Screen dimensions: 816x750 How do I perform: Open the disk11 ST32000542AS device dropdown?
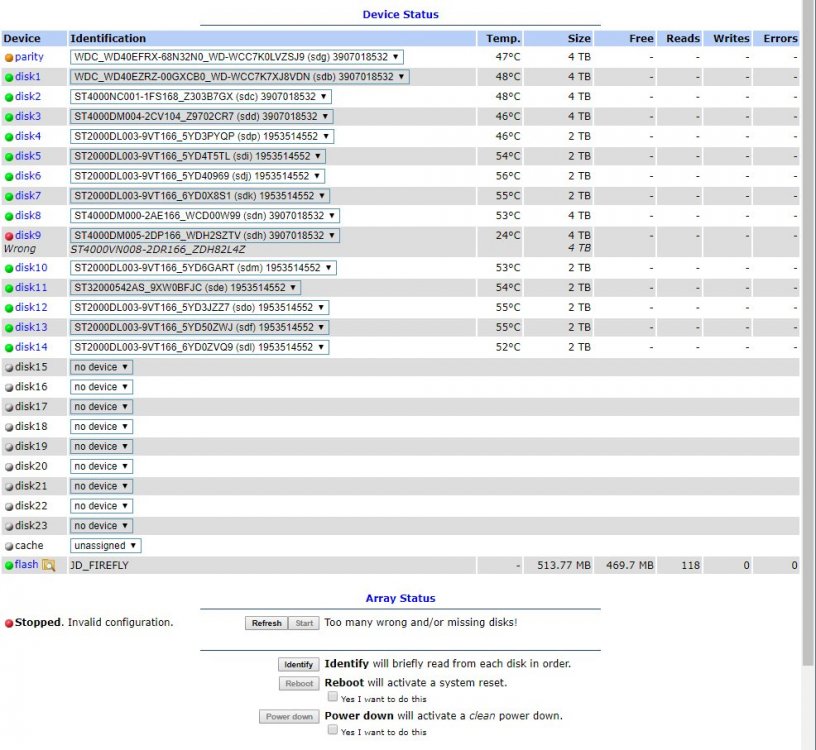pos(185,287)
